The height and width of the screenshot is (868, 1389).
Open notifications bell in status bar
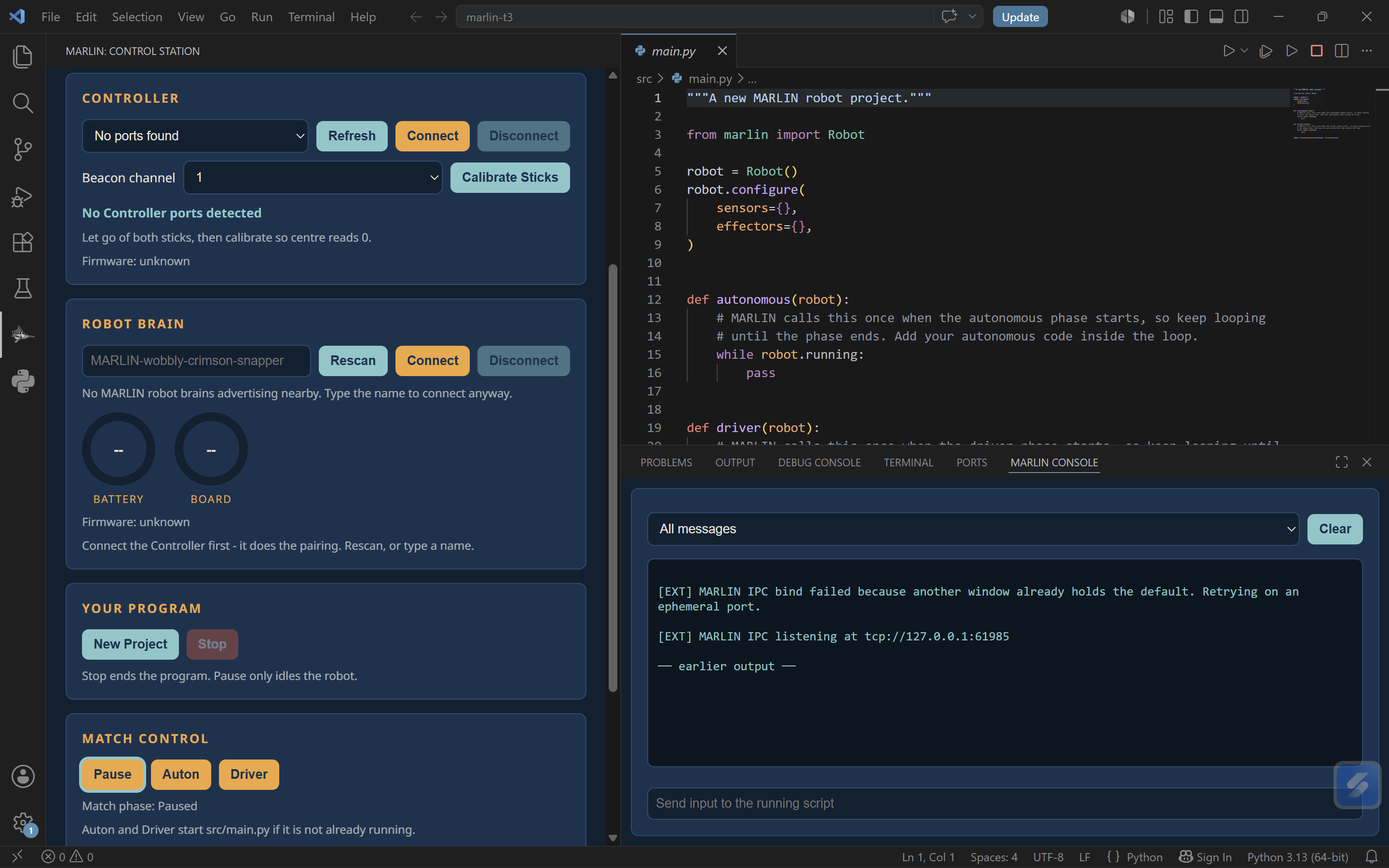coord(1372,857)
